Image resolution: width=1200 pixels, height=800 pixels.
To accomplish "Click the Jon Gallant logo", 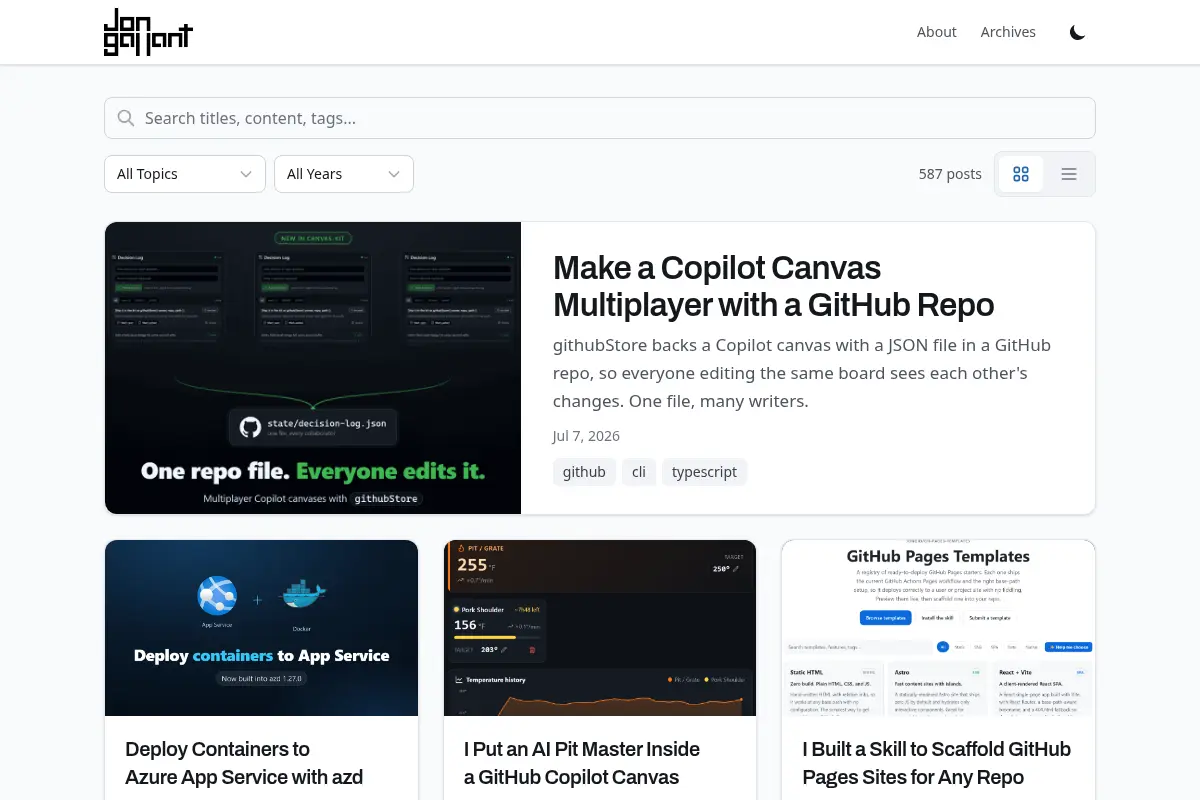I will tap(148, 32).
